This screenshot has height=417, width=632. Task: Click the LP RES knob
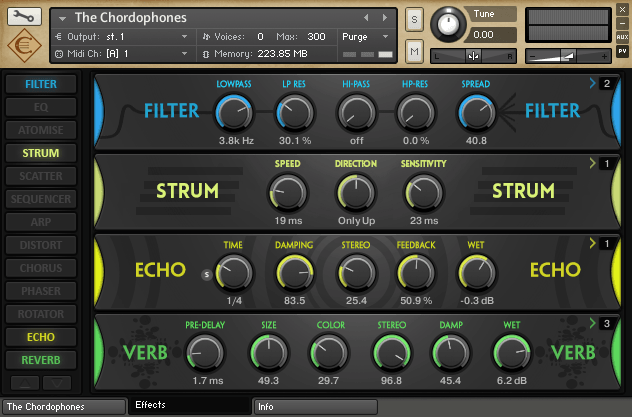pyautogui.click(x=295, y=113)
